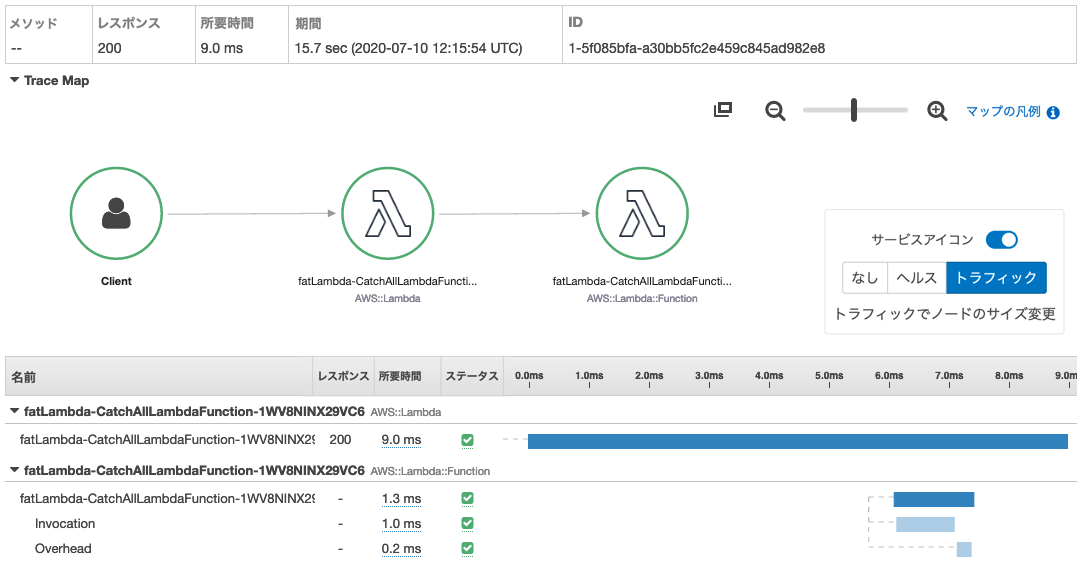
Task: Click the response 200 cell in segment row
Action: pos(340,440)
